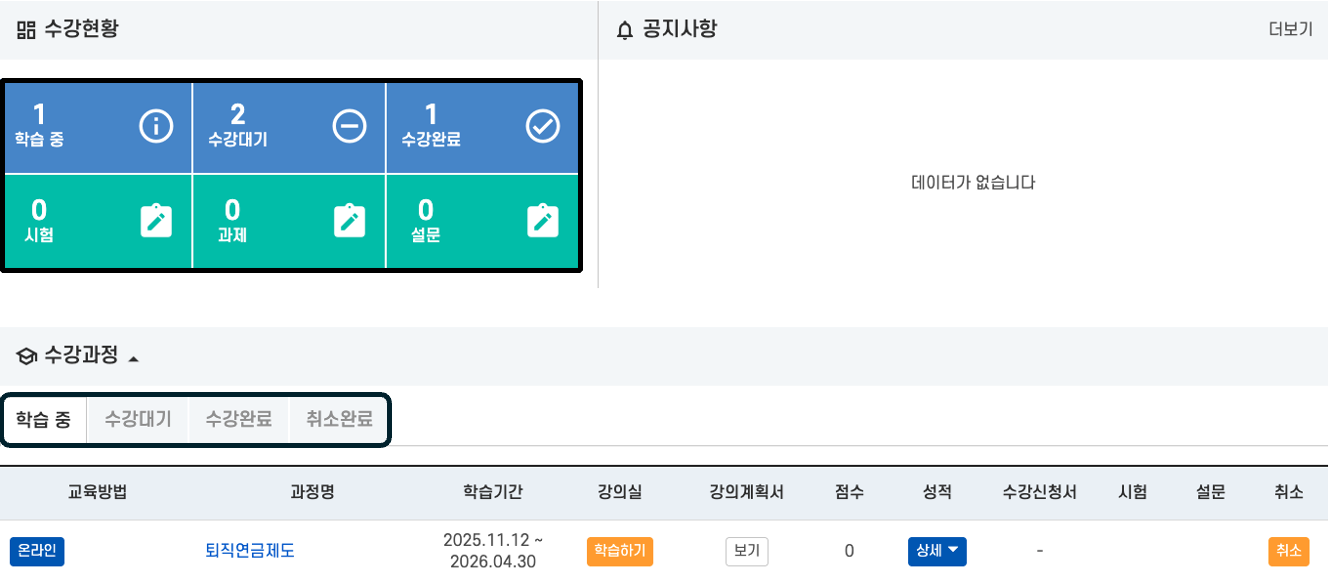Open the 상세 grade dropdown

(938, 551)
